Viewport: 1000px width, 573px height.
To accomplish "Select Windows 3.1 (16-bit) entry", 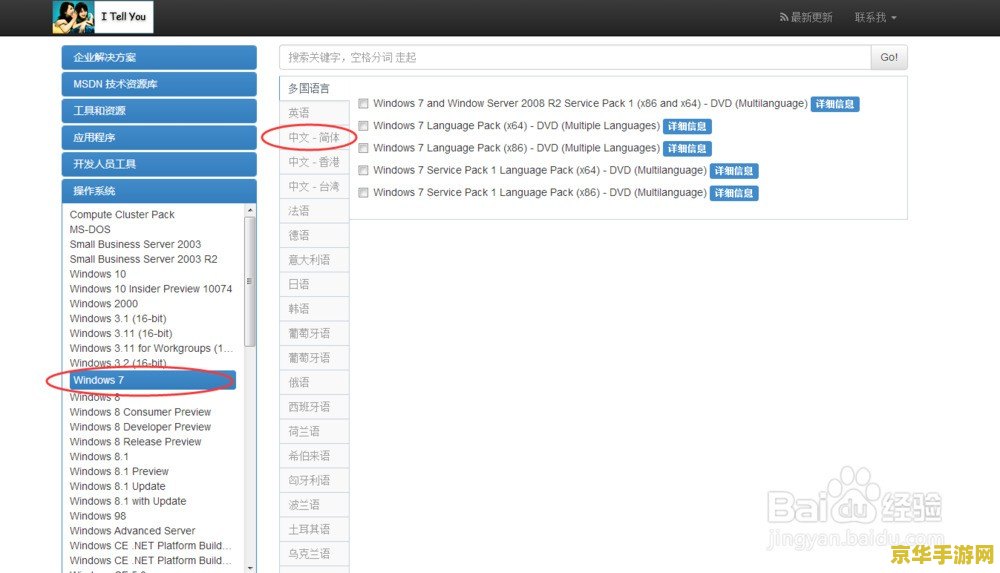I will pos(118,319).
